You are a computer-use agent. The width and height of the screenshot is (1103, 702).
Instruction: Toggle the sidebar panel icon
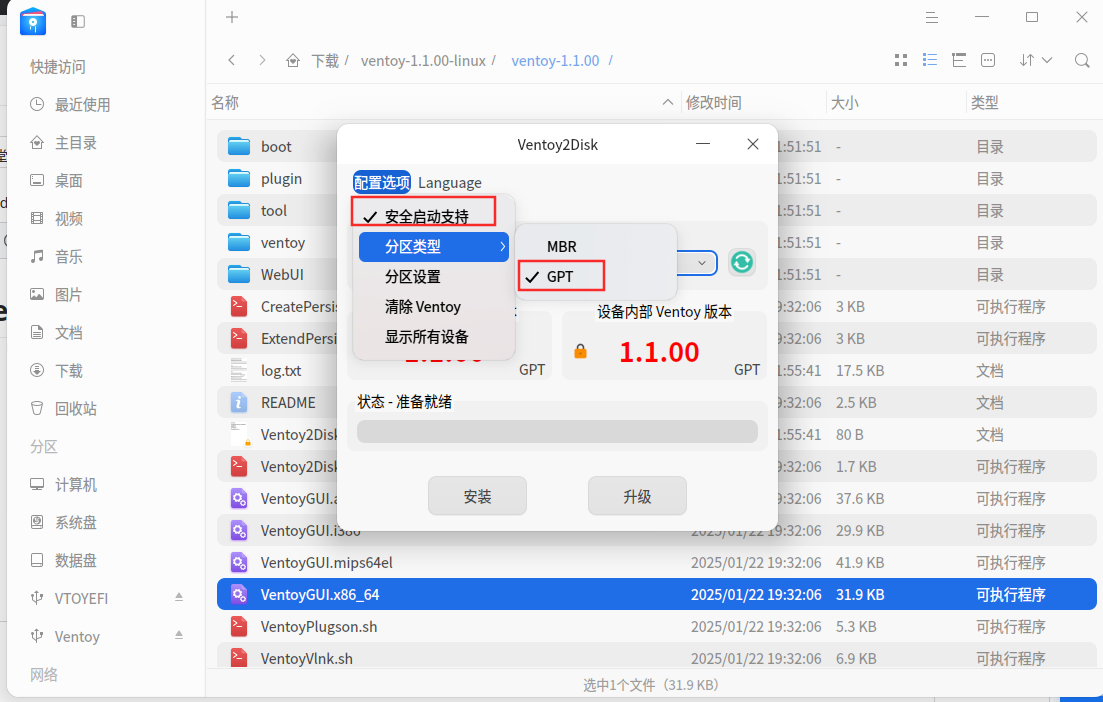tap(78, 22)
